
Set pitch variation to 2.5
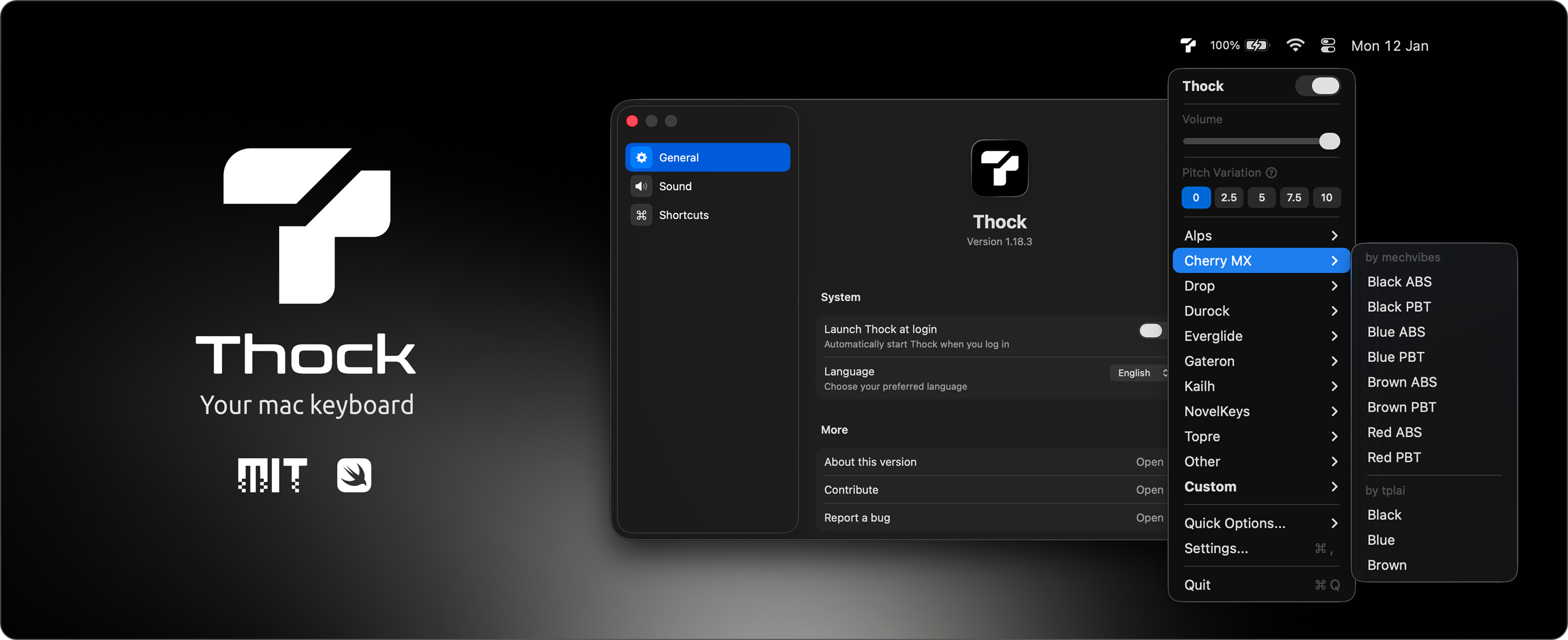[x=1228, y=198]
